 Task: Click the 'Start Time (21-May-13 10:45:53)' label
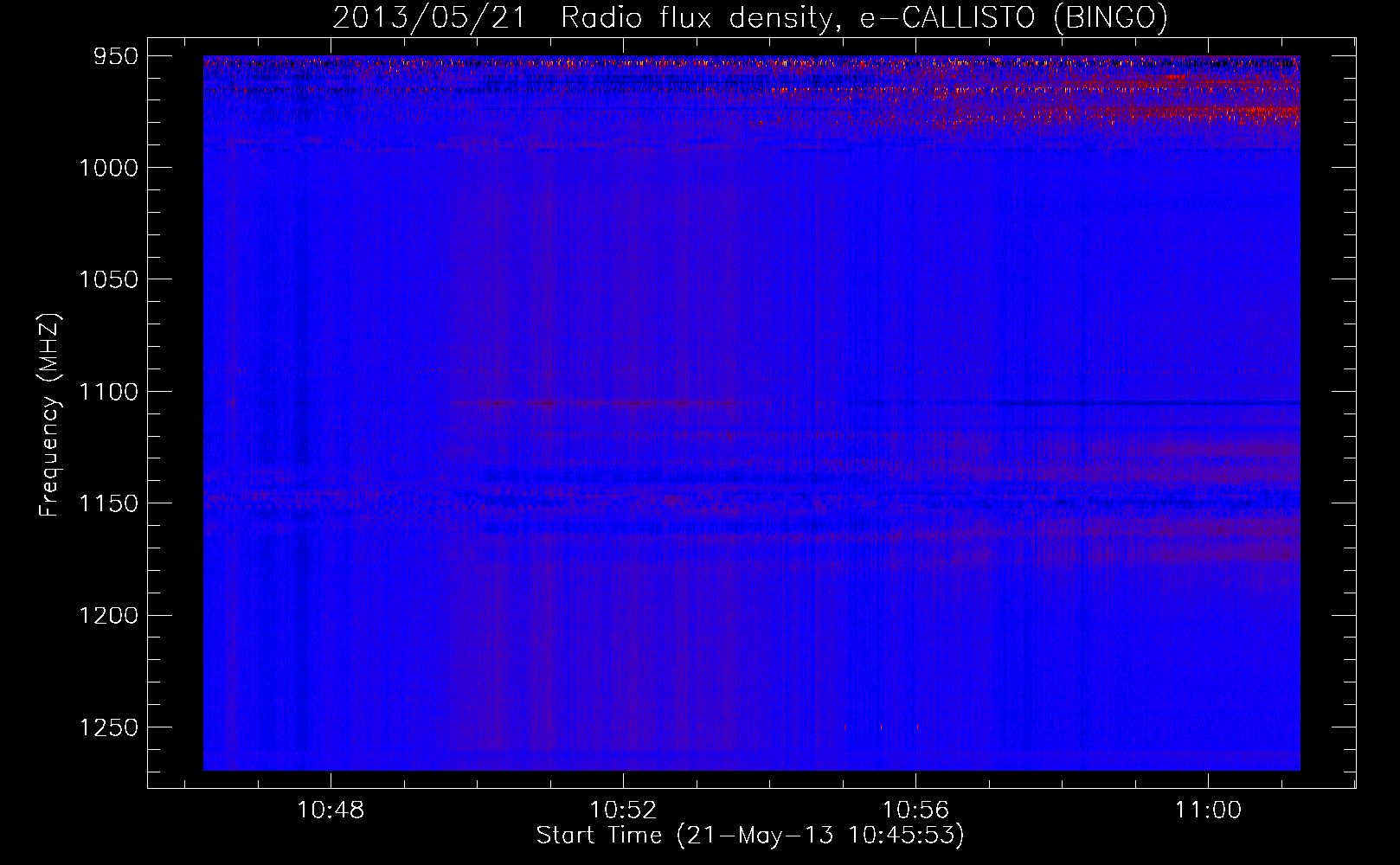pyautogui.click(x=750, y=836)
